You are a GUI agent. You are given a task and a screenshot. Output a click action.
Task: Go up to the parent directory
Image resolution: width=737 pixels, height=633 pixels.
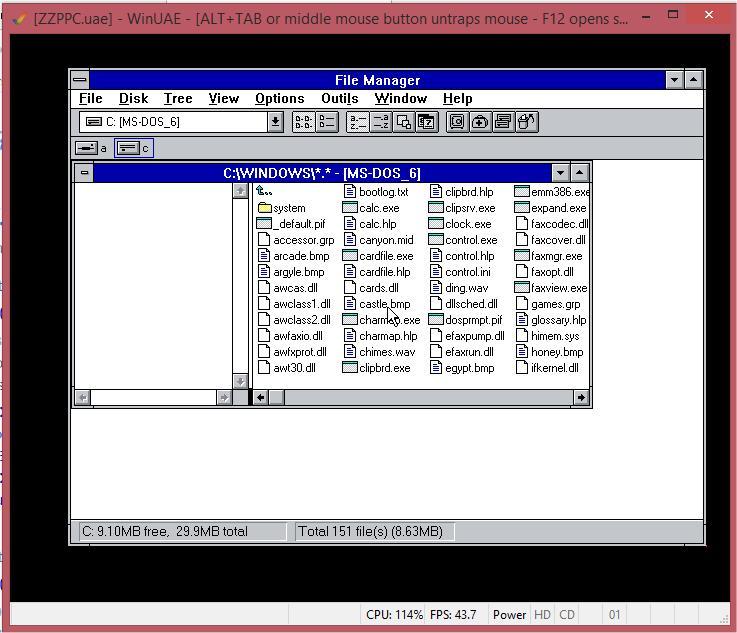(264, 191)
